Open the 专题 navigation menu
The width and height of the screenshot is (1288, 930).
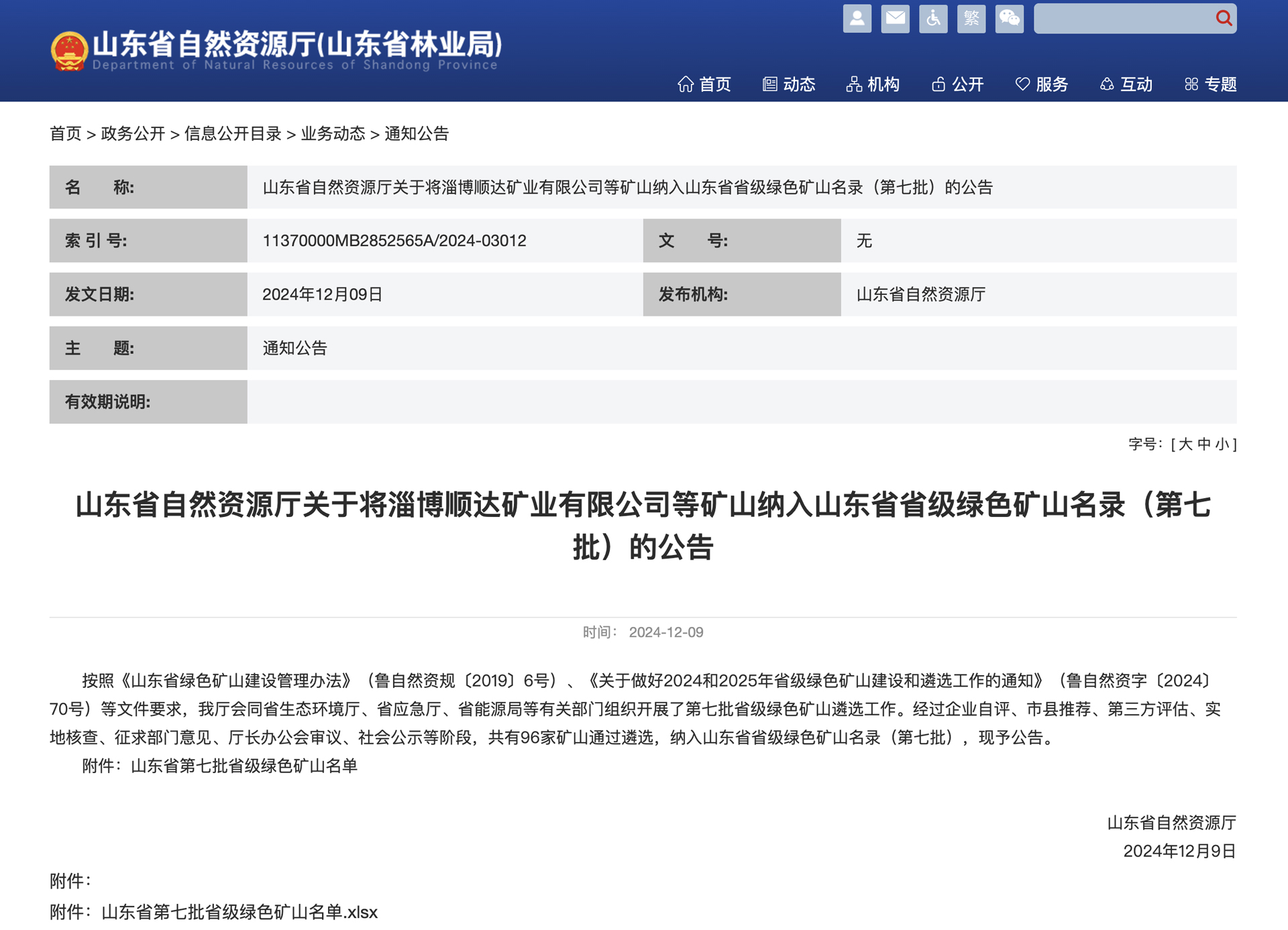1211,84
